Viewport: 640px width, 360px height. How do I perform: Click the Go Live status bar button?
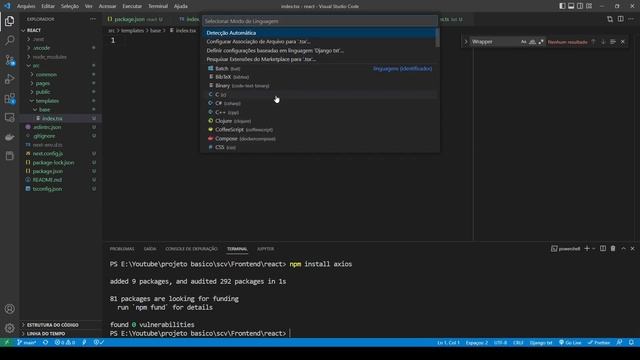pyautogui.click(x=570, y=342)
